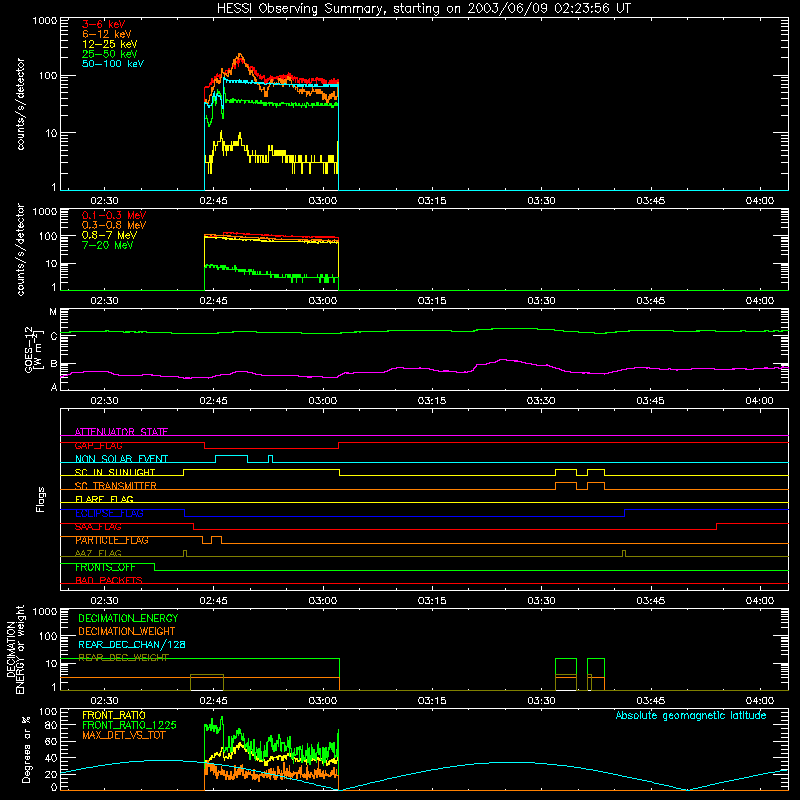Click the green 'FRONTS_OFF' label
Viewport: 800px width, 800px height.
tap(105, 567)
